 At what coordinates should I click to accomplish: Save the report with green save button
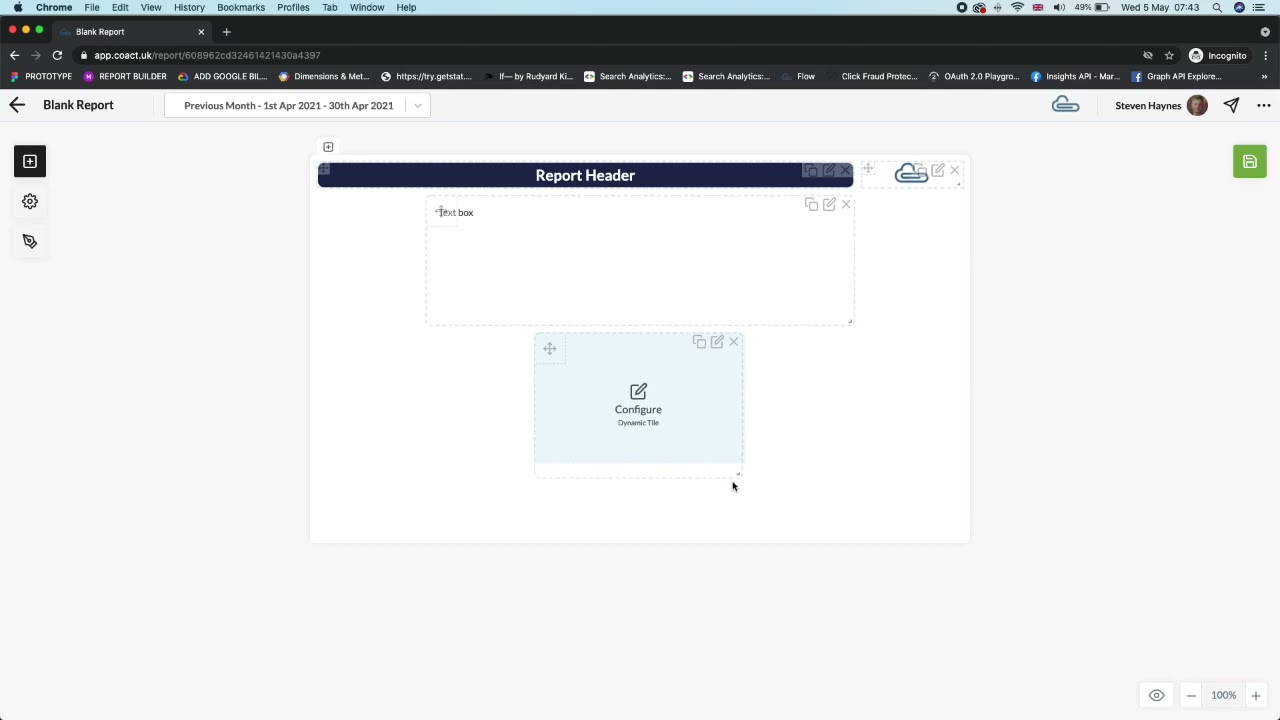[x=1249, y=162]
